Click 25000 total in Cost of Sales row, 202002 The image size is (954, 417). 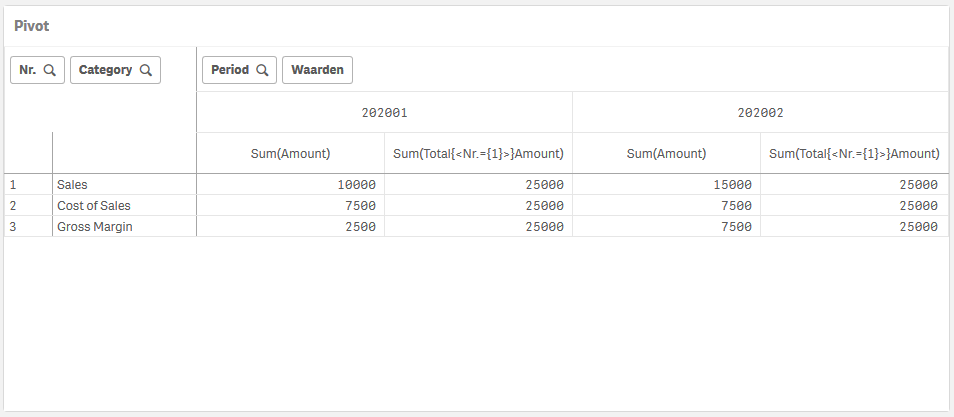(854, 206)
